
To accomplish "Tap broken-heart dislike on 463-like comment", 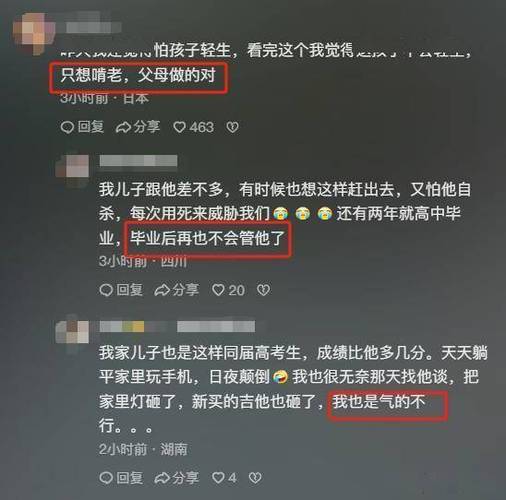I will click(x=232, y=127).
